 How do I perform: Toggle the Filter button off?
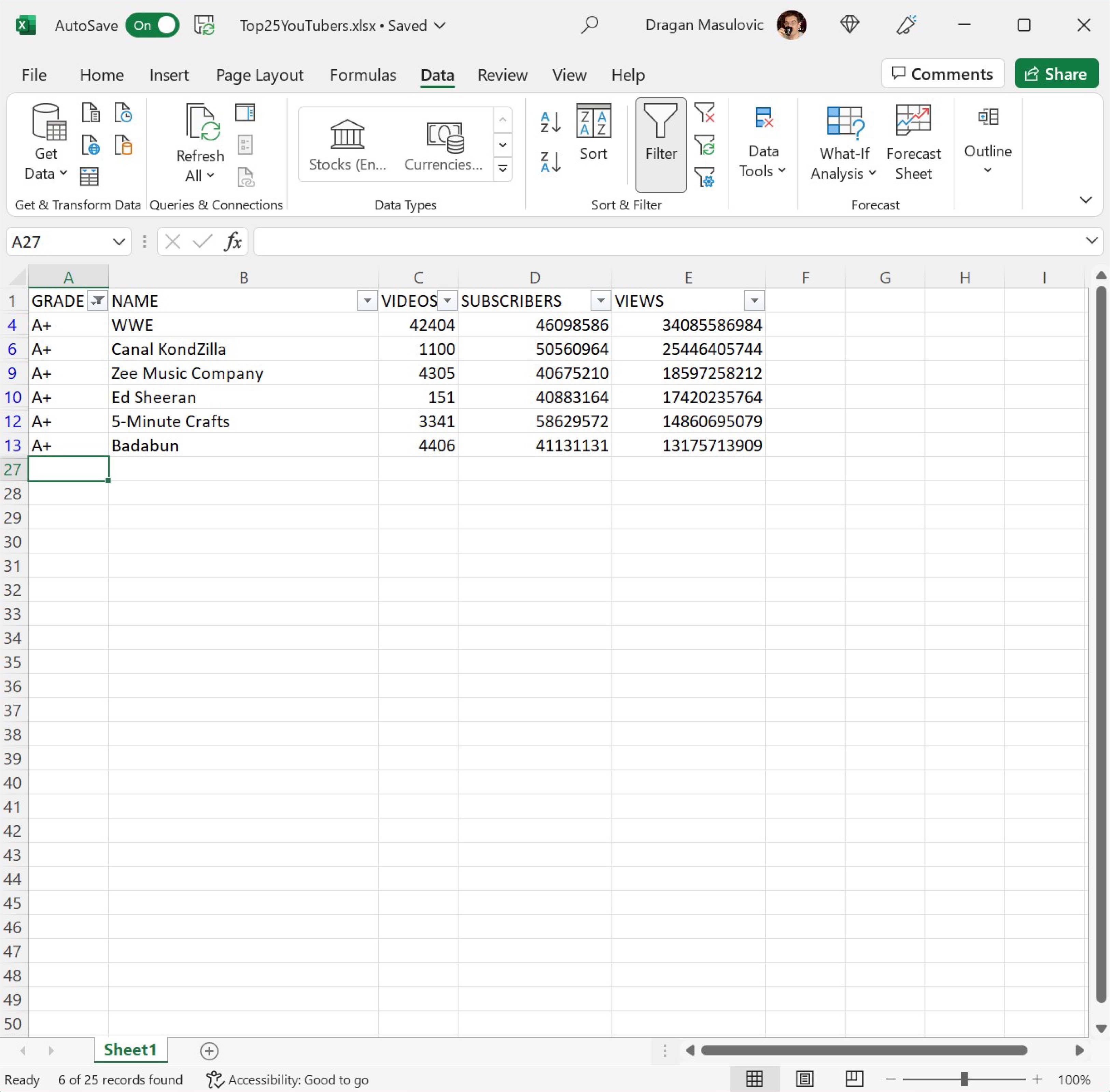click(660, 143)
